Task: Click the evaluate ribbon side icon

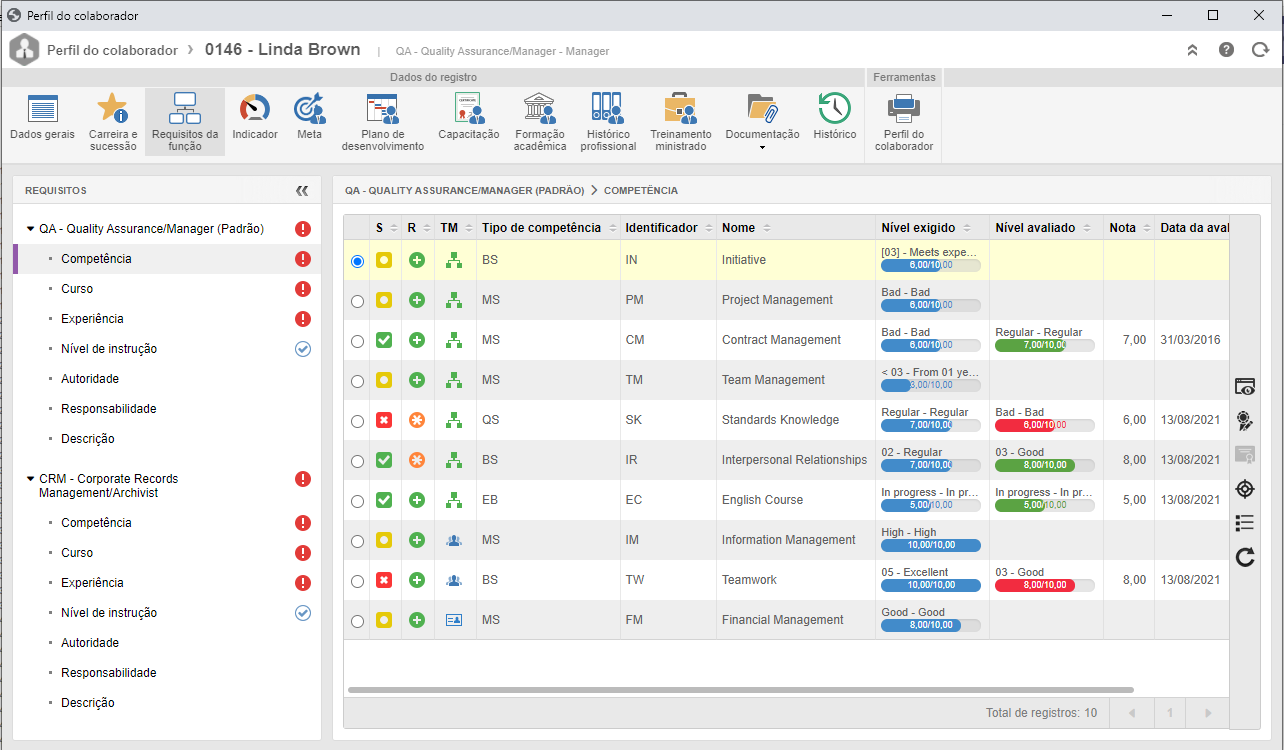Action: point(1245,421)
